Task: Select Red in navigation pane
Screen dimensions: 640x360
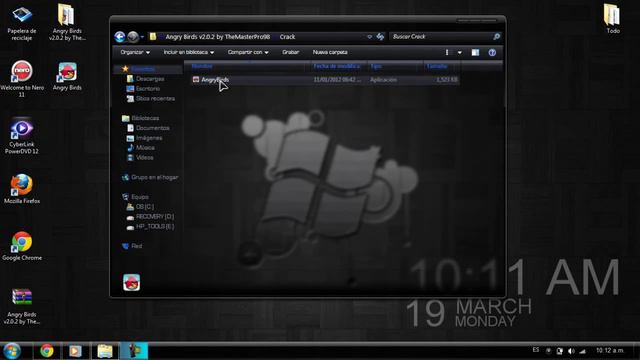Action: click(136, 246)
